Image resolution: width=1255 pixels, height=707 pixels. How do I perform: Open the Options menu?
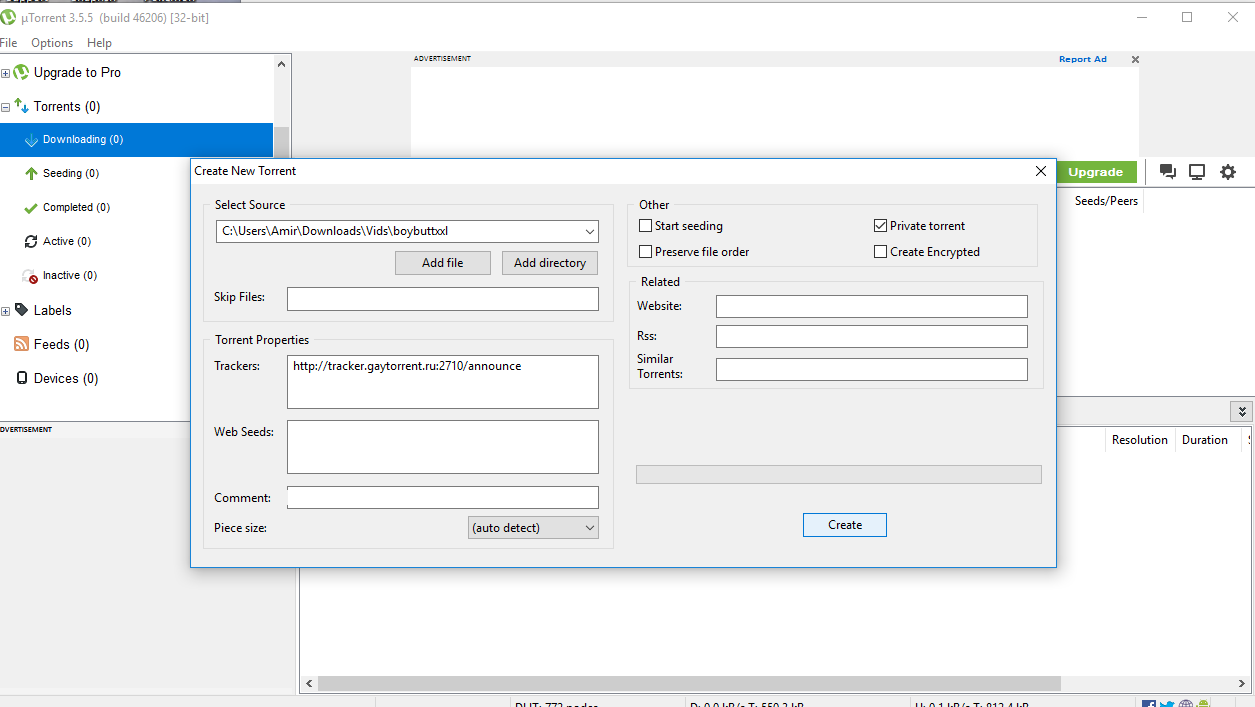click(51, 42)
